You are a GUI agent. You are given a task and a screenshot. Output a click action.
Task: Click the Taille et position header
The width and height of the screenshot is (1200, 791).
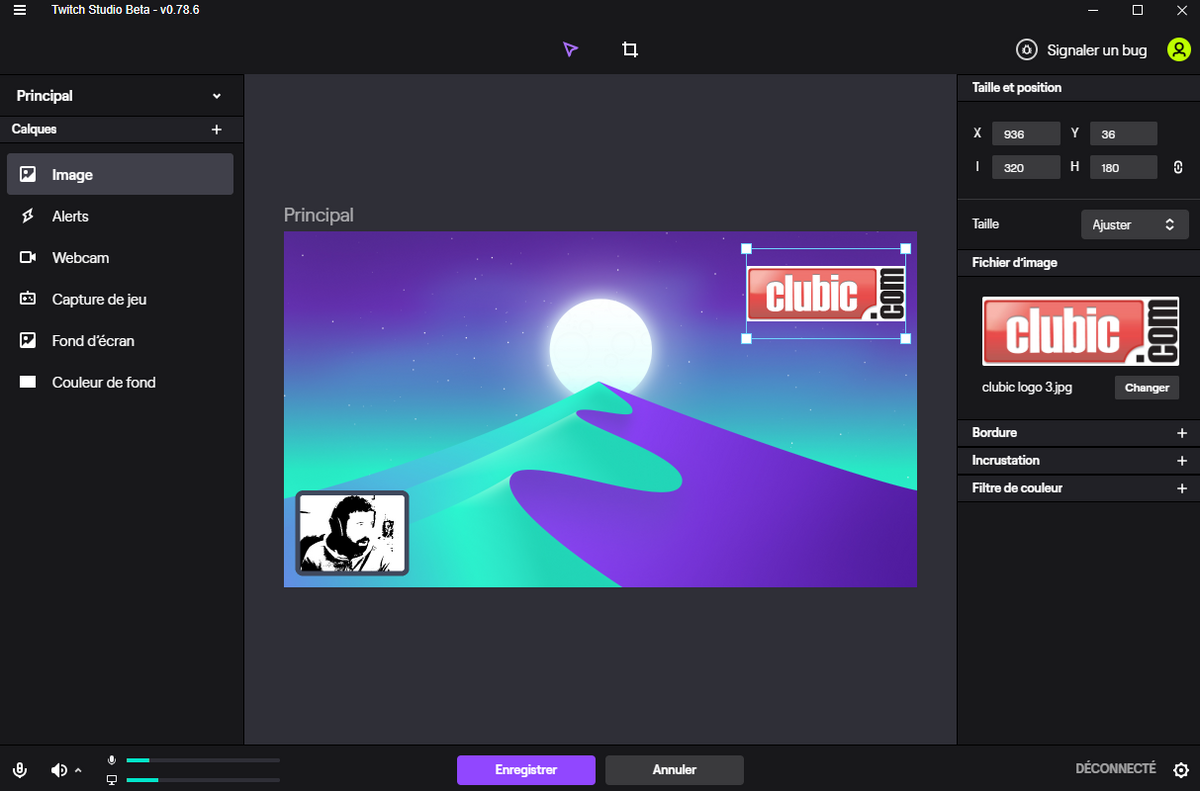1017,88
